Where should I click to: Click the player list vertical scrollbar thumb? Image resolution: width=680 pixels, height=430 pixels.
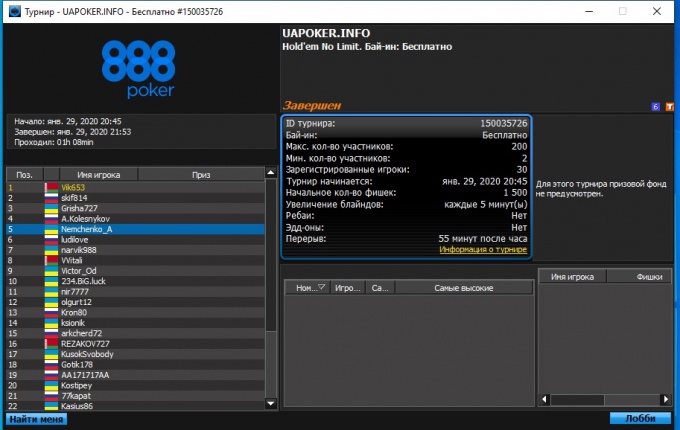click(x=271, y=256)
